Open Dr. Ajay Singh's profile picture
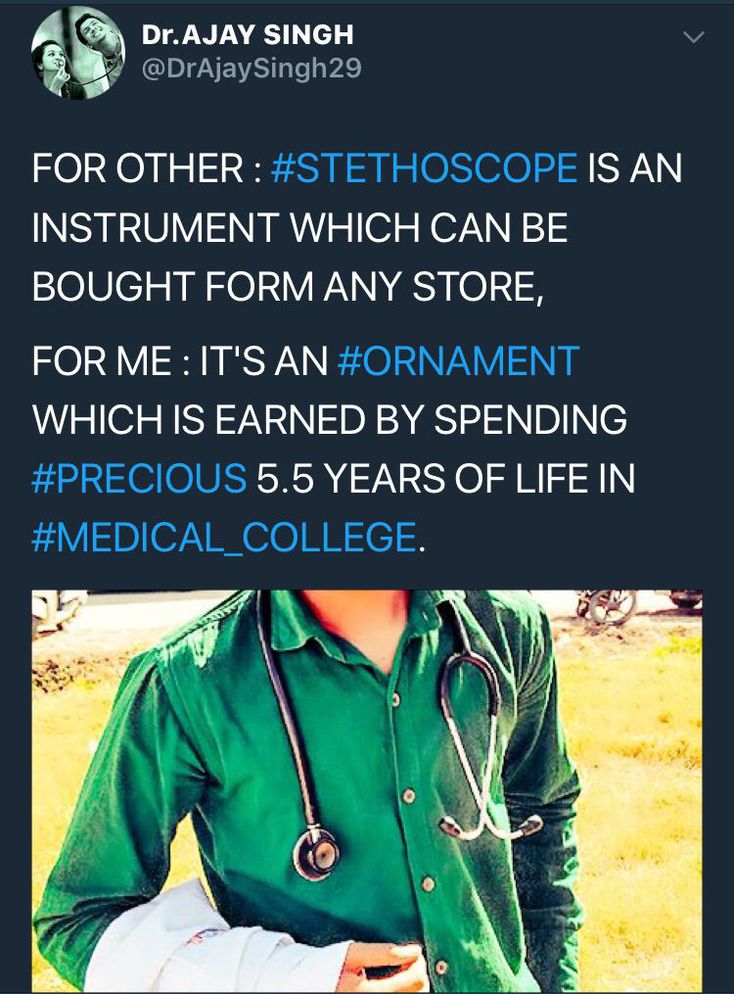This screenshot has width=734, height=994. point(78,53)
